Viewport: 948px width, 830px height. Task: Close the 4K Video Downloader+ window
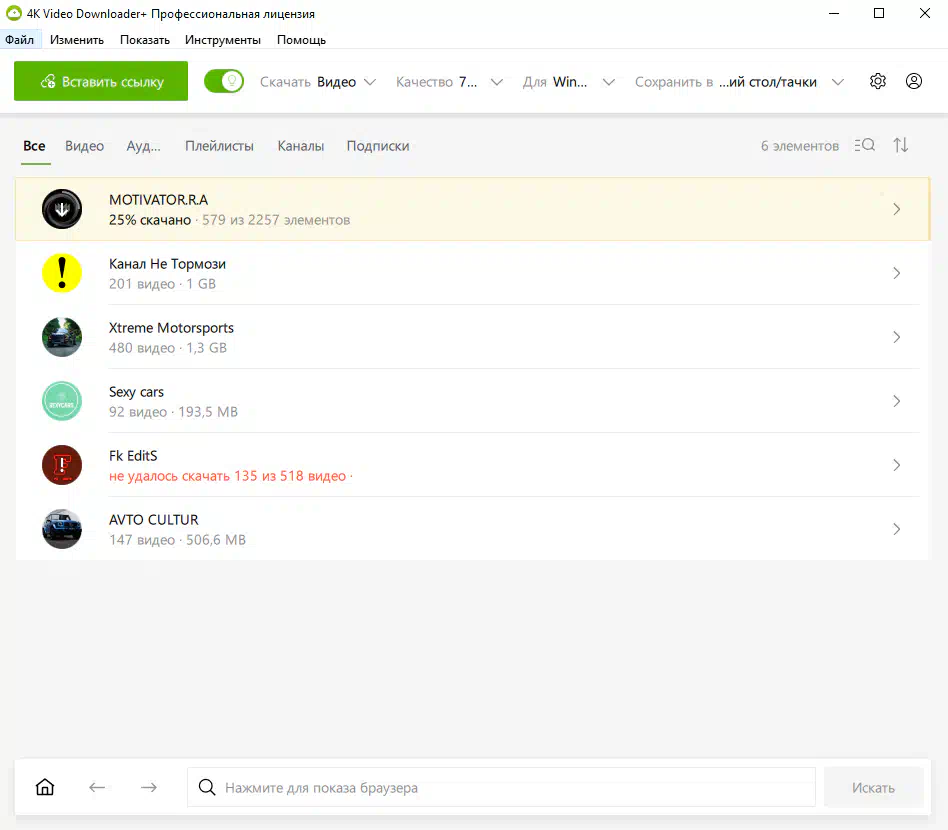[924, 13]
